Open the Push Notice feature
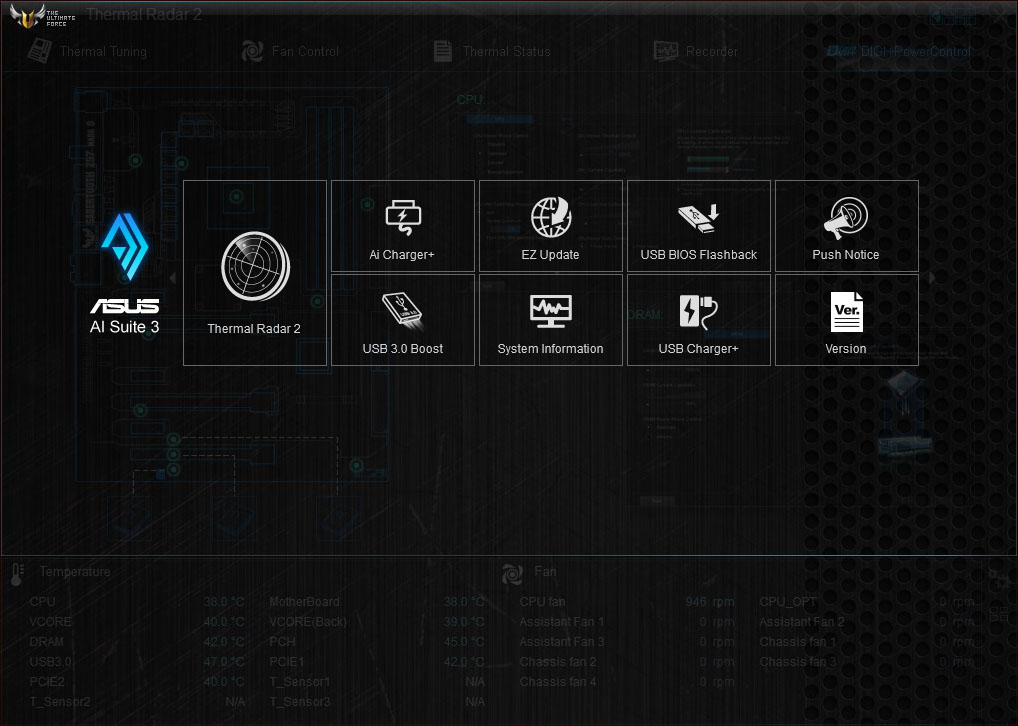 (x=847, y=226)
